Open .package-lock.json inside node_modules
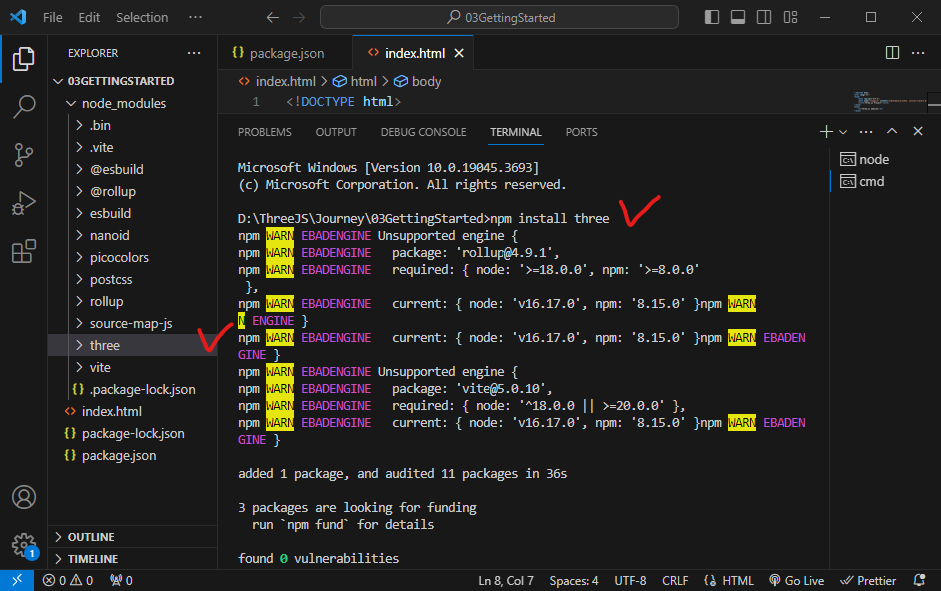 tap(133, 389)
